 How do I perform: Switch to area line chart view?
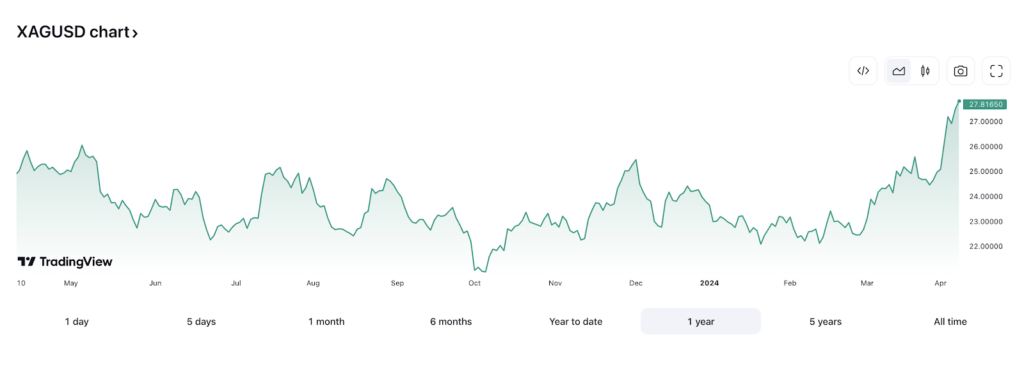click(899, 71)
